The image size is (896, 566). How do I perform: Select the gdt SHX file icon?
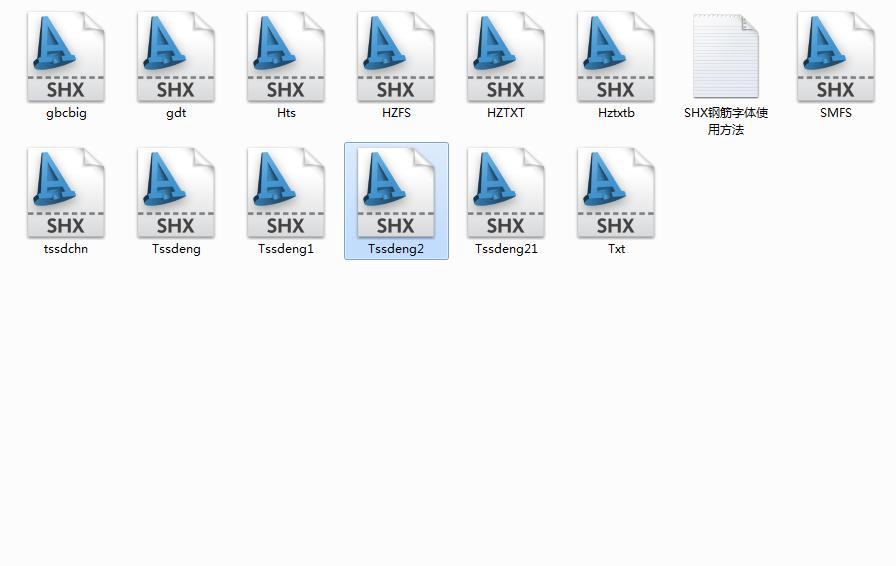[x=176, y=57]
